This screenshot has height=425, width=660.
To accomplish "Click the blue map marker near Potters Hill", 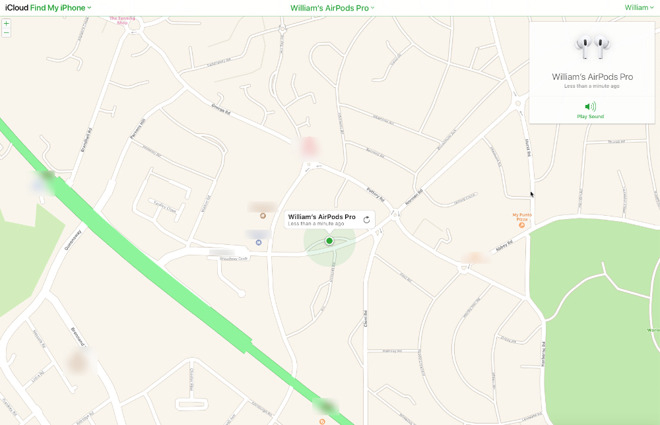I will (258, 242).
